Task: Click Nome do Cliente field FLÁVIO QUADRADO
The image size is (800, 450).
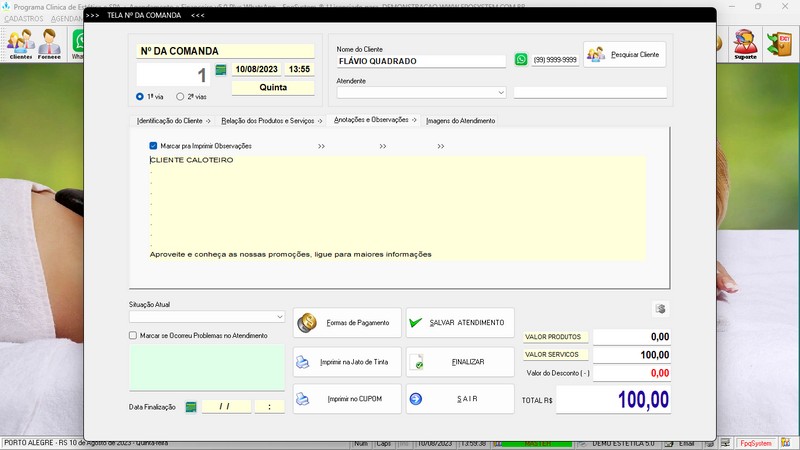Action: click(x=421, y=61)
